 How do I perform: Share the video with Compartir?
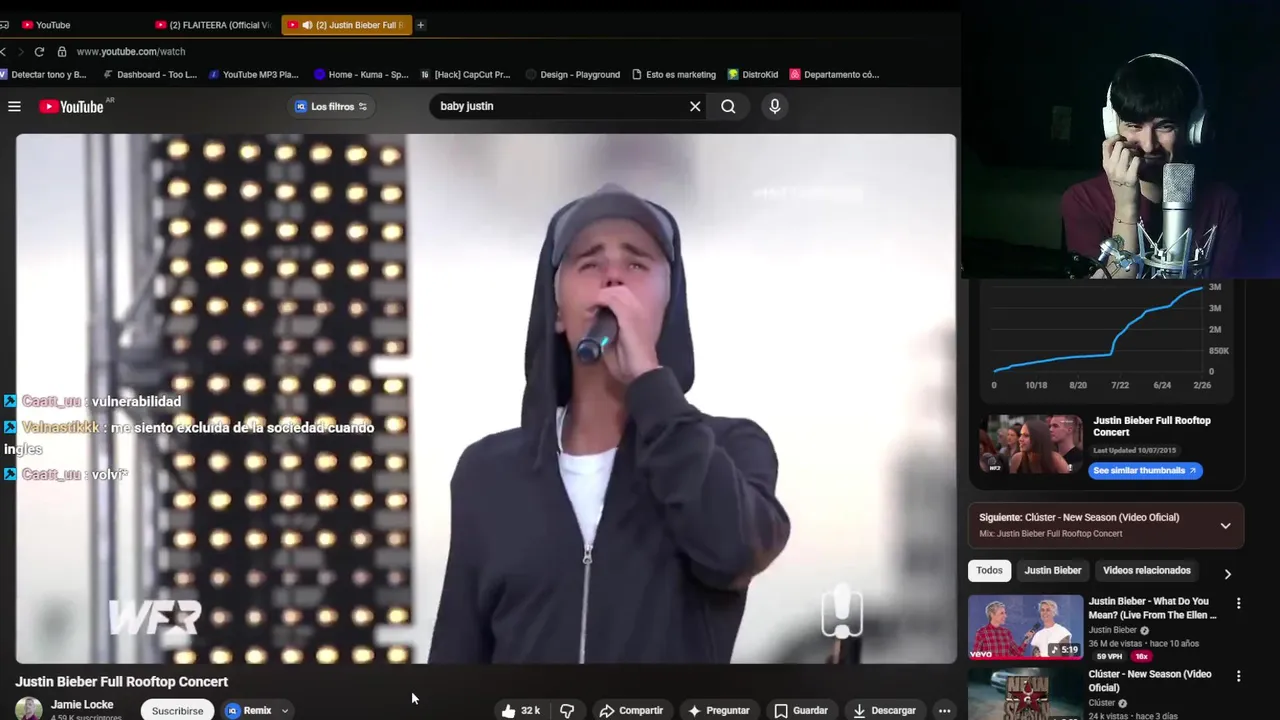631,711
